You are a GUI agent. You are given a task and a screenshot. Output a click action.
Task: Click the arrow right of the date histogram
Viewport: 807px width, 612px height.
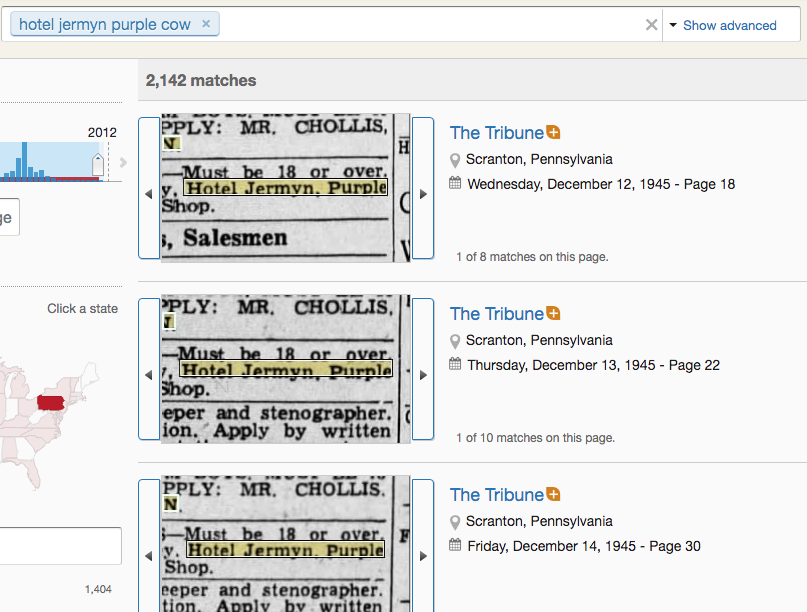coord(123,163)
